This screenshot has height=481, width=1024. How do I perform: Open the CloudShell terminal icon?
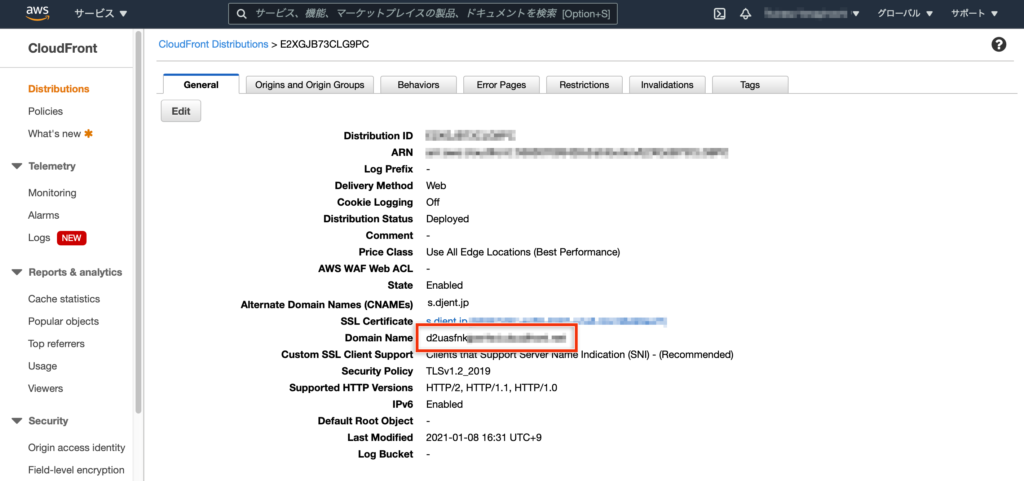click(x=720, y=14)
